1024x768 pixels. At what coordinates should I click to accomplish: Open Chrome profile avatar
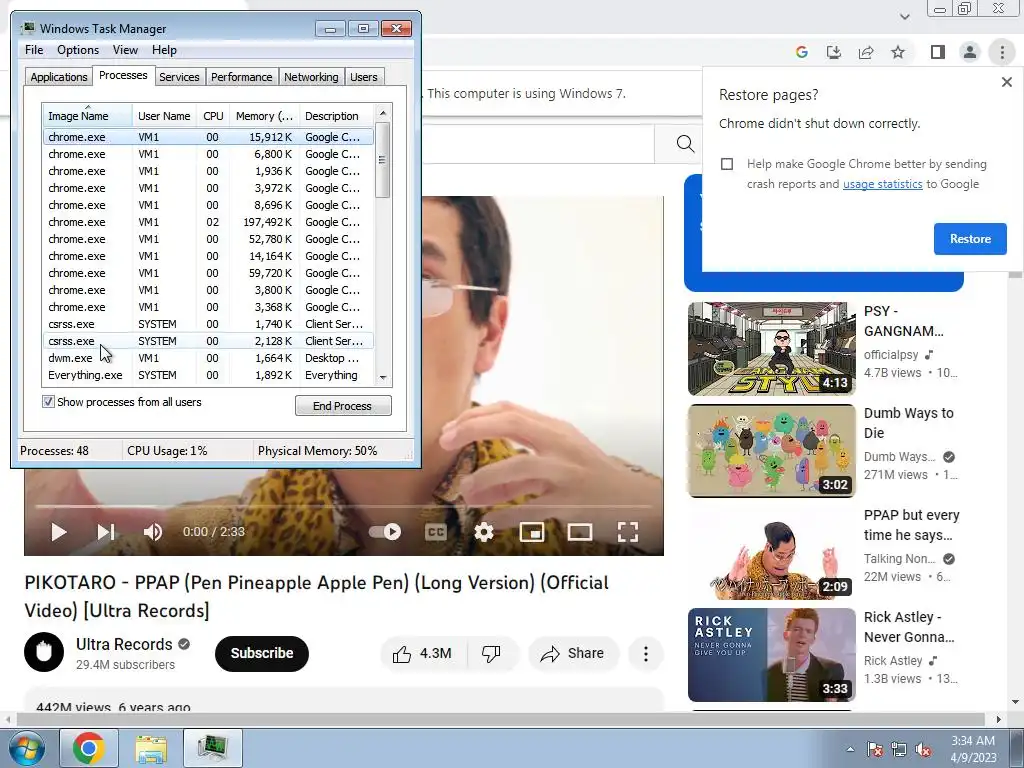click(x=970, y=52)
